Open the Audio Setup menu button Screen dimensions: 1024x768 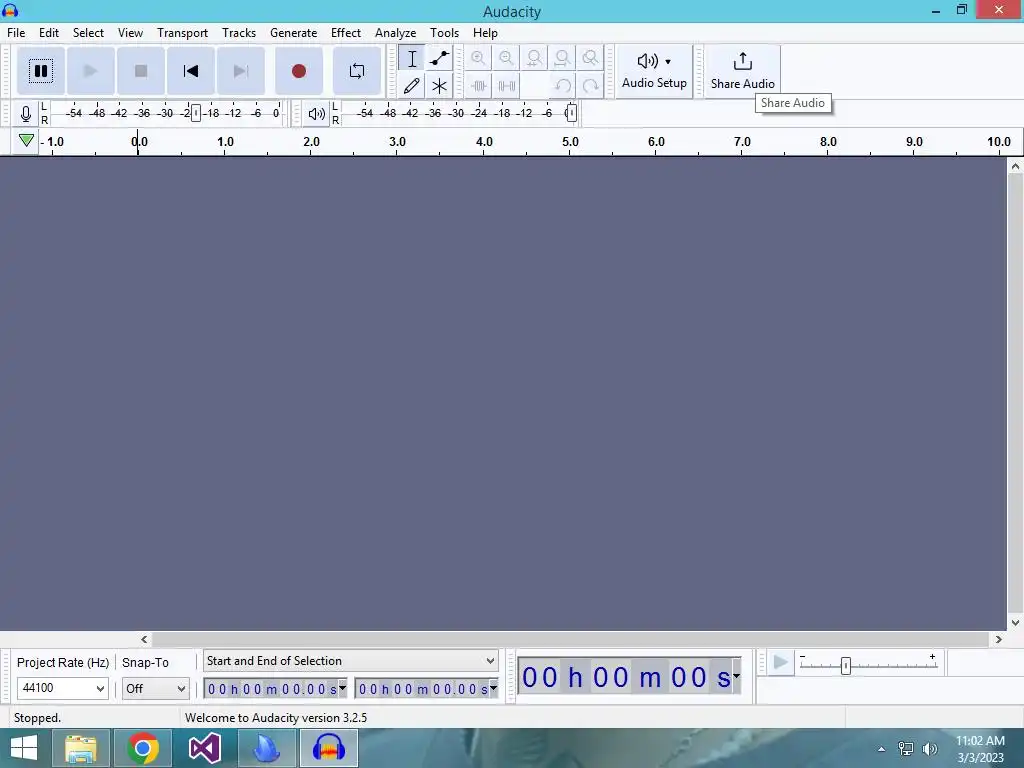[x=654, y=71]
